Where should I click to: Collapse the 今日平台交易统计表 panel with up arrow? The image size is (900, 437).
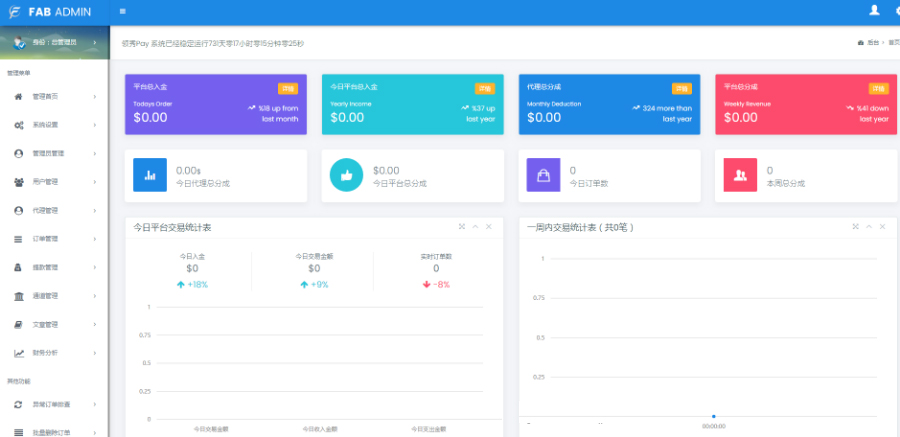pos(475,227)
